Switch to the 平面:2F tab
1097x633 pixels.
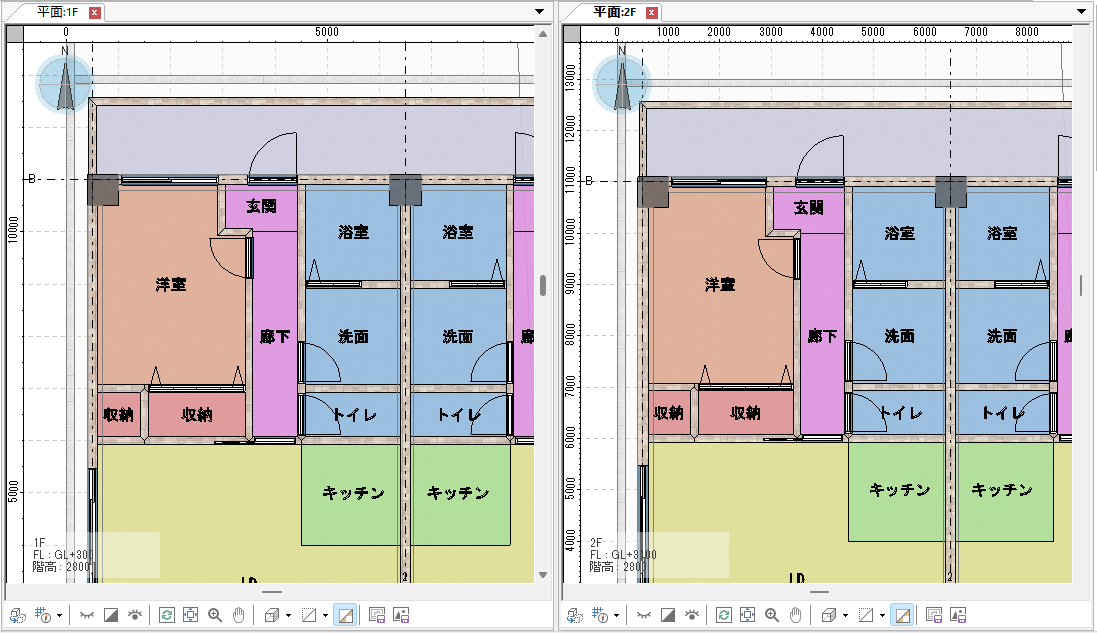tap(614, 12)
